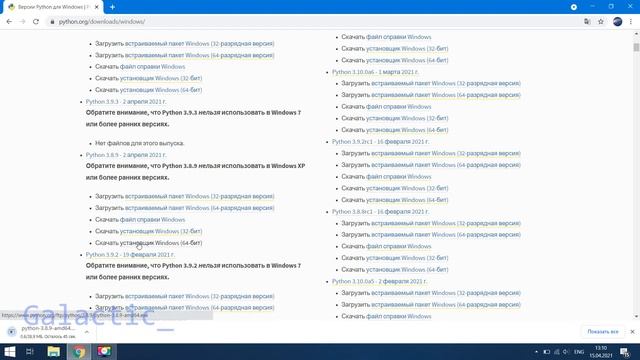Download Python 3.9.2 embeddable package 32-bit
640x360 pixels.
click(x=200, y=296)
